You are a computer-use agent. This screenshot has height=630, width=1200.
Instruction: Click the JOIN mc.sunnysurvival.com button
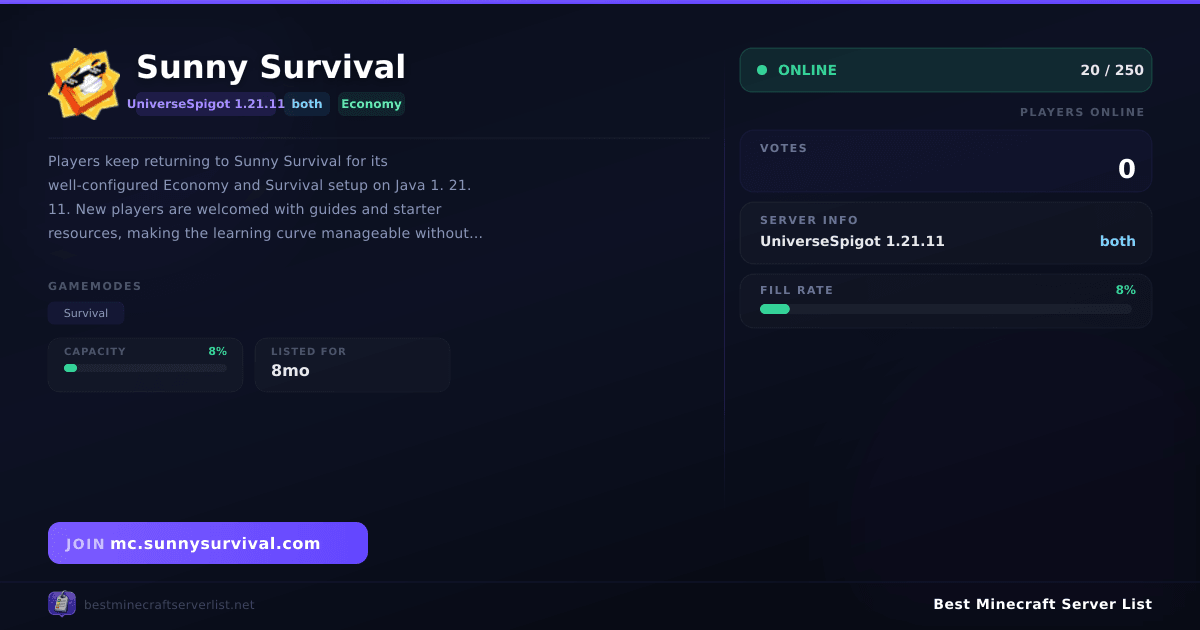208,543
